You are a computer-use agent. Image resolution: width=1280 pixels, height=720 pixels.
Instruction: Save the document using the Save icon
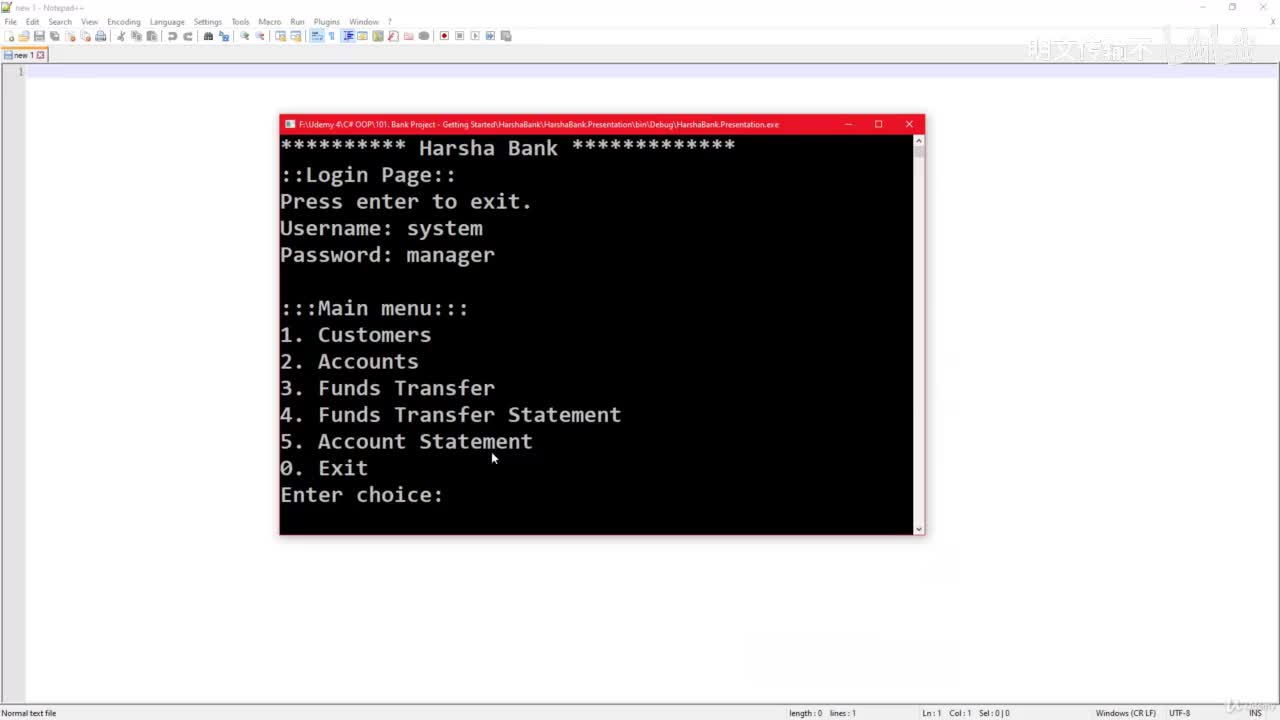39,36
